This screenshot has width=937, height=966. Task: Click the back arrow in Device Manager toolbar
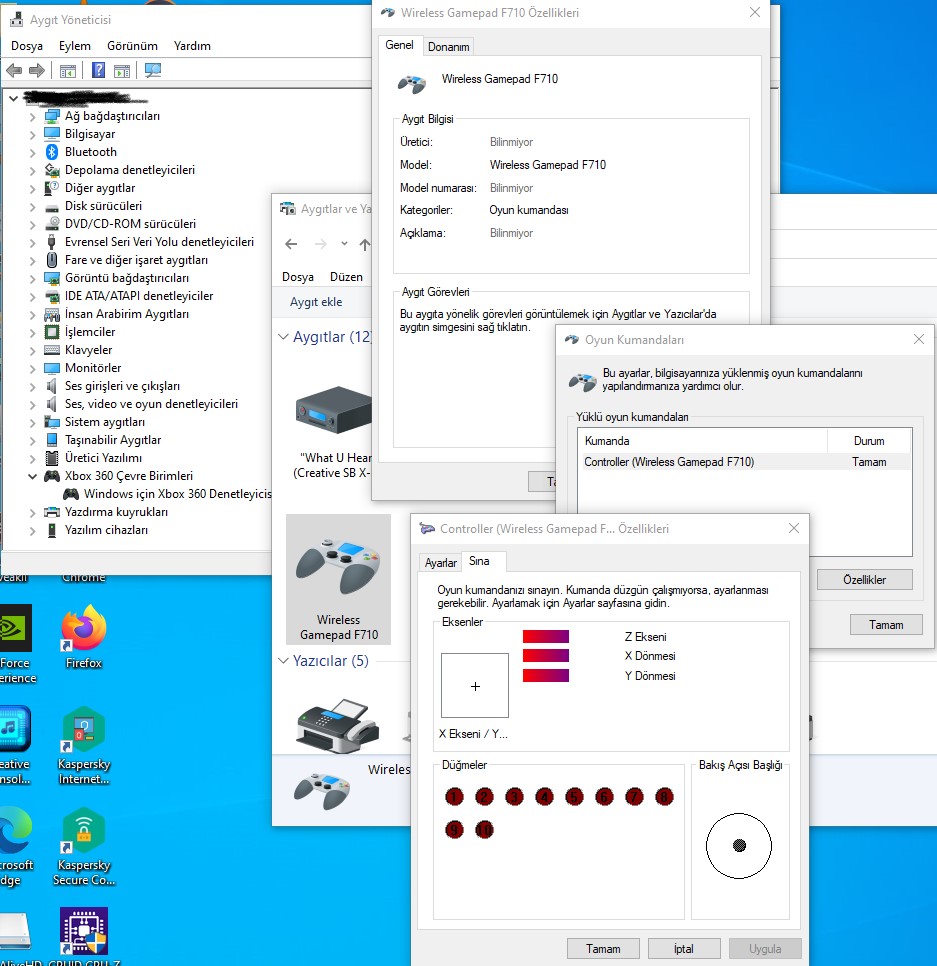[14, 71]
